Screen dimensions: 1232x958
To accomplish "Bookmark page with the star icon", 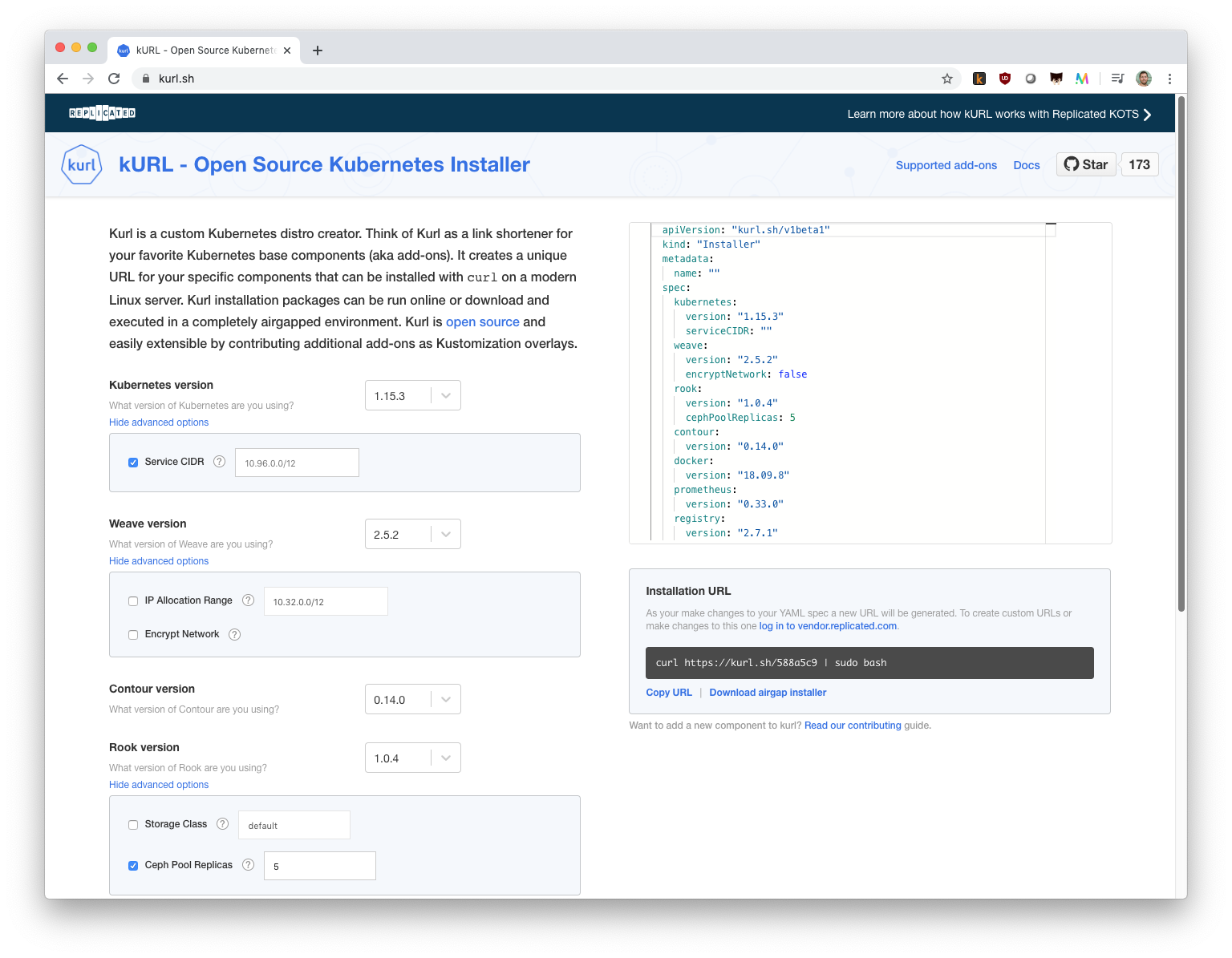I will click(947, 79).
